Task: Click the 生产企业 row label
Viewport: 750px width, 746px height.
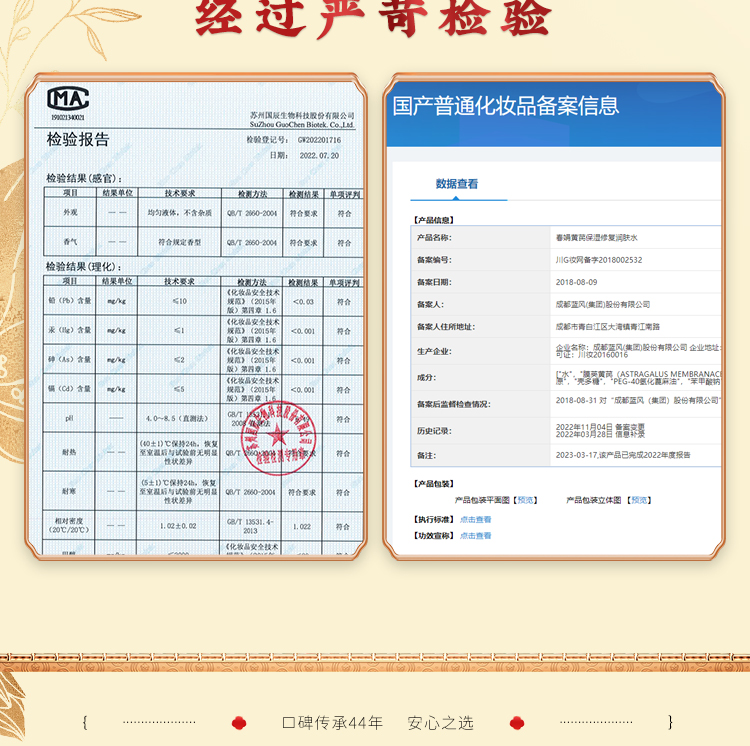Action: tap(434, 351)
